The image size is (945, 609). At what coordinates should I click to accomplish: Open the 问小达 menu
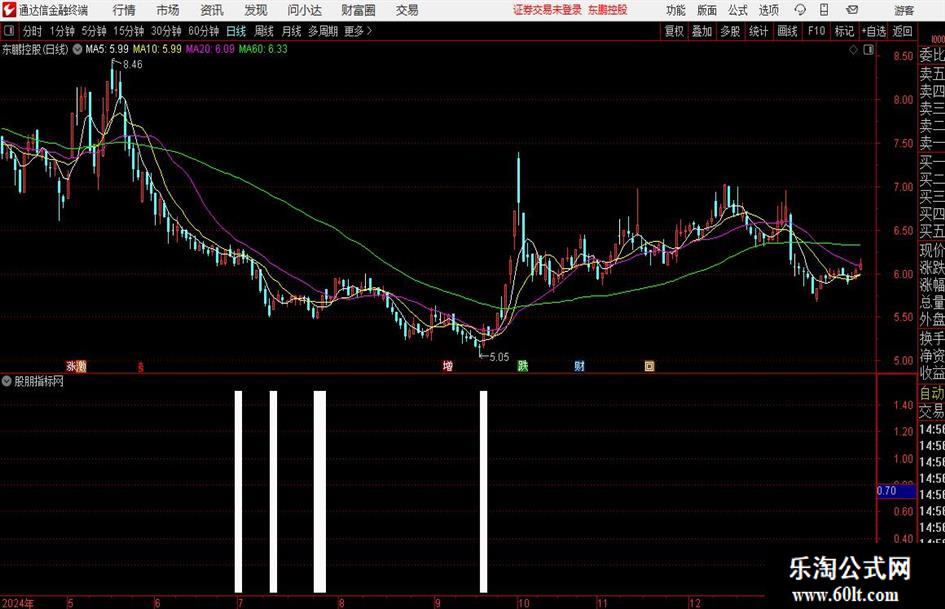click(304, 10)
